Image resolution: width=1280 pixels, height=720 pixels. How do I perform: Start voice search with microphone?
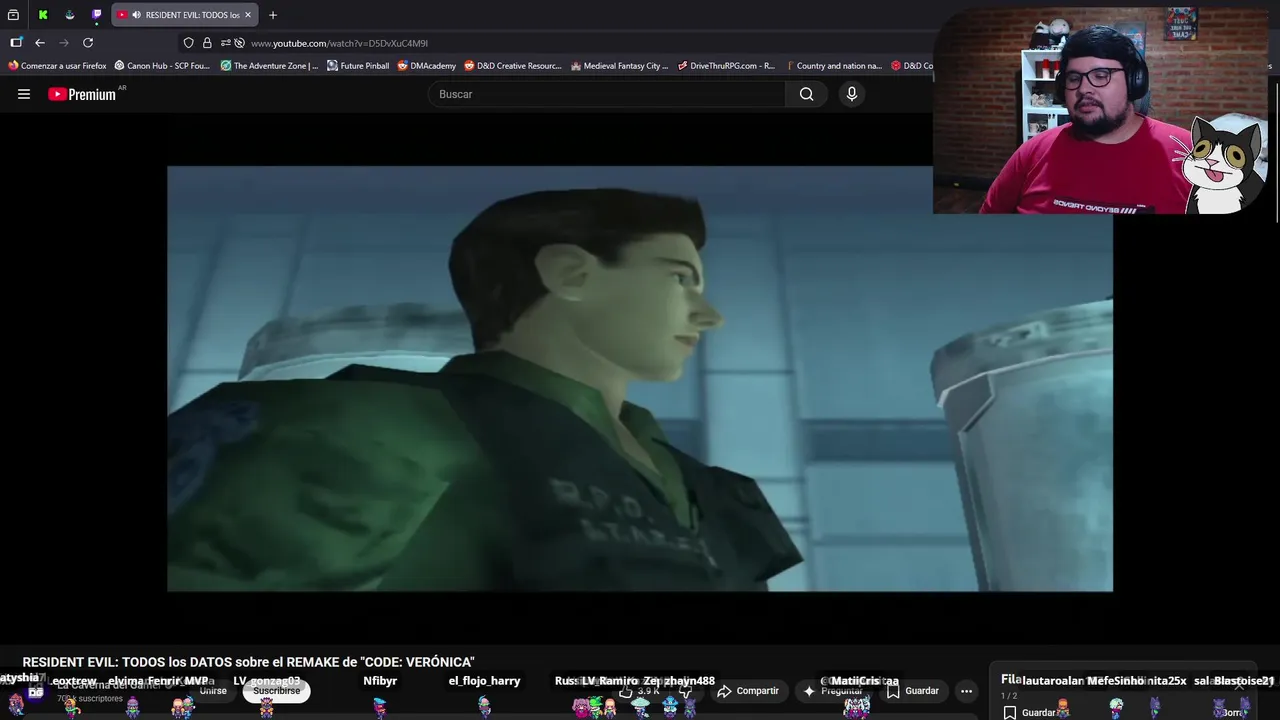(x=852, y=94)
